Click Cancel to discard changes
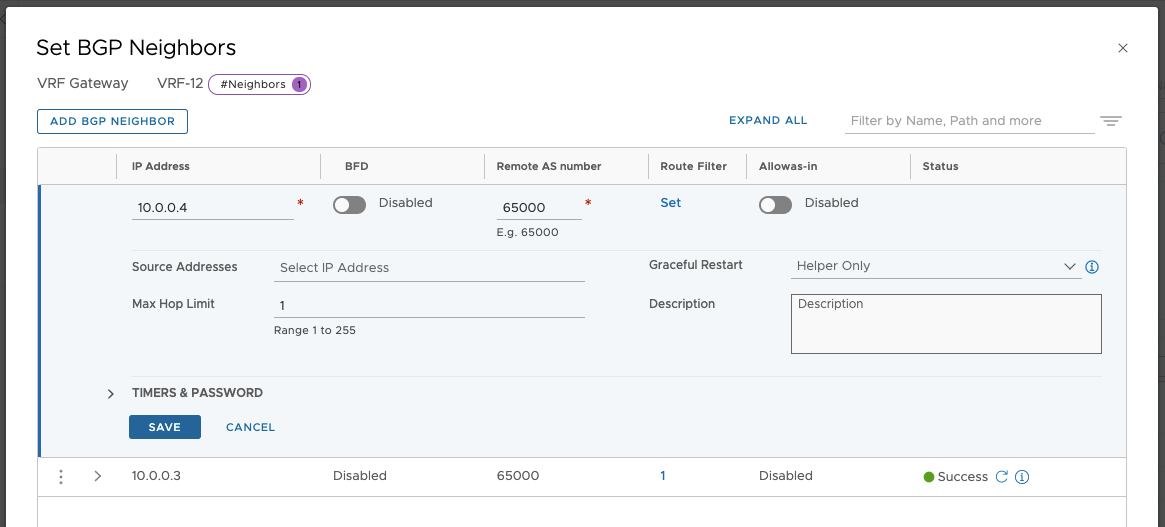This screenshot has height=527, width=1165. (x=250, y=427)
